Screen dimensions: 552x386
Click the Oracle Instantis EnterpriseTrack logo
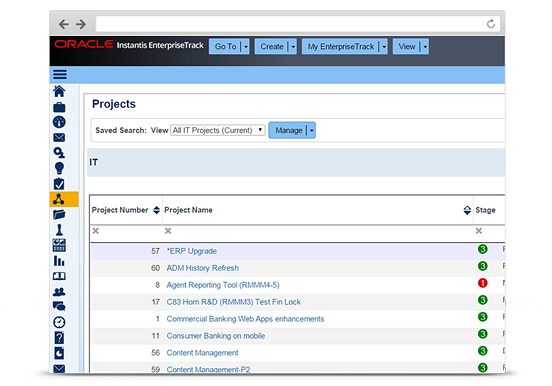tap(129, 45)
